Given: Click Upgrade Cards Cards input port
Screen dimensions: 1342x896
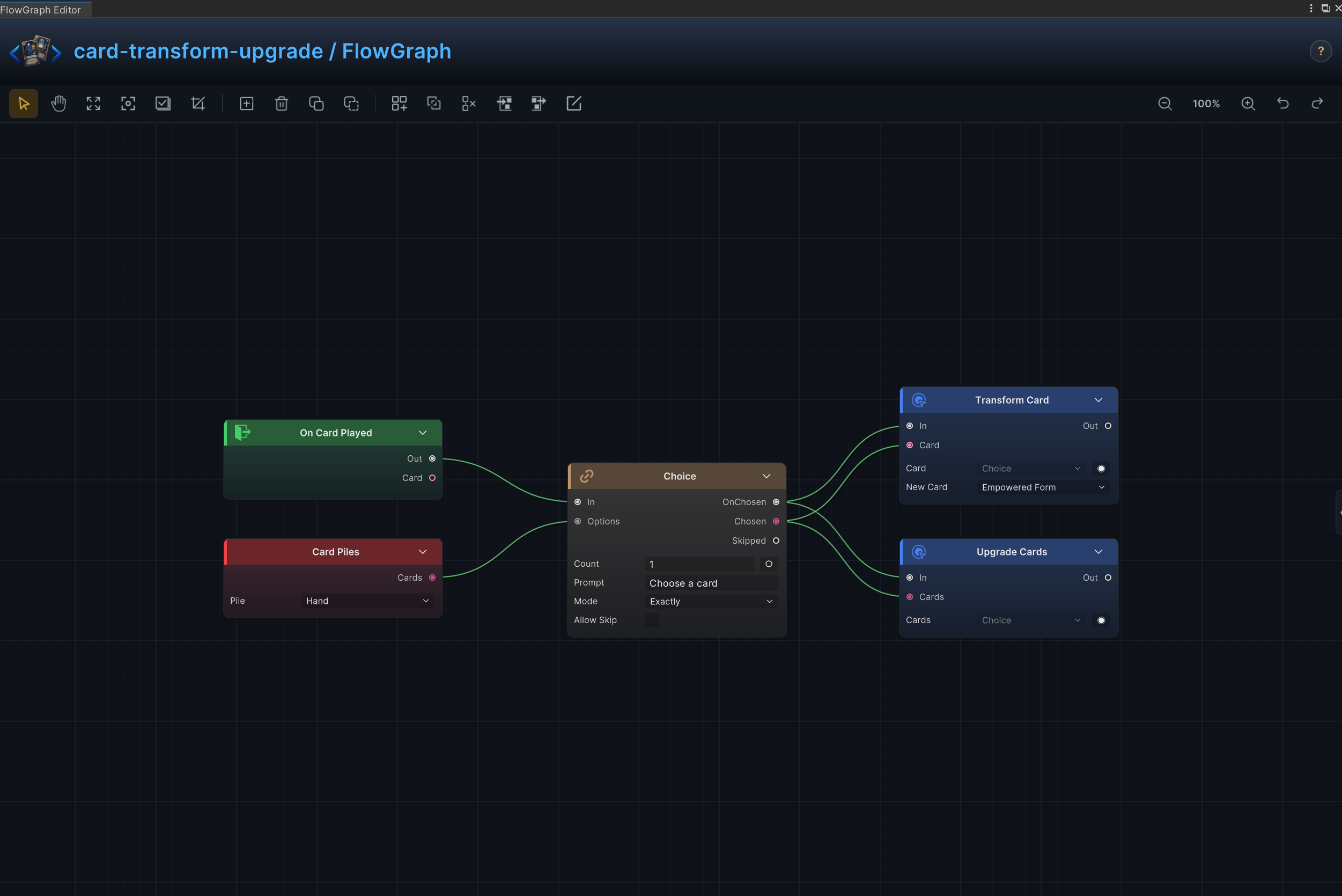Looking at the screenshot, I should point(909,597).
